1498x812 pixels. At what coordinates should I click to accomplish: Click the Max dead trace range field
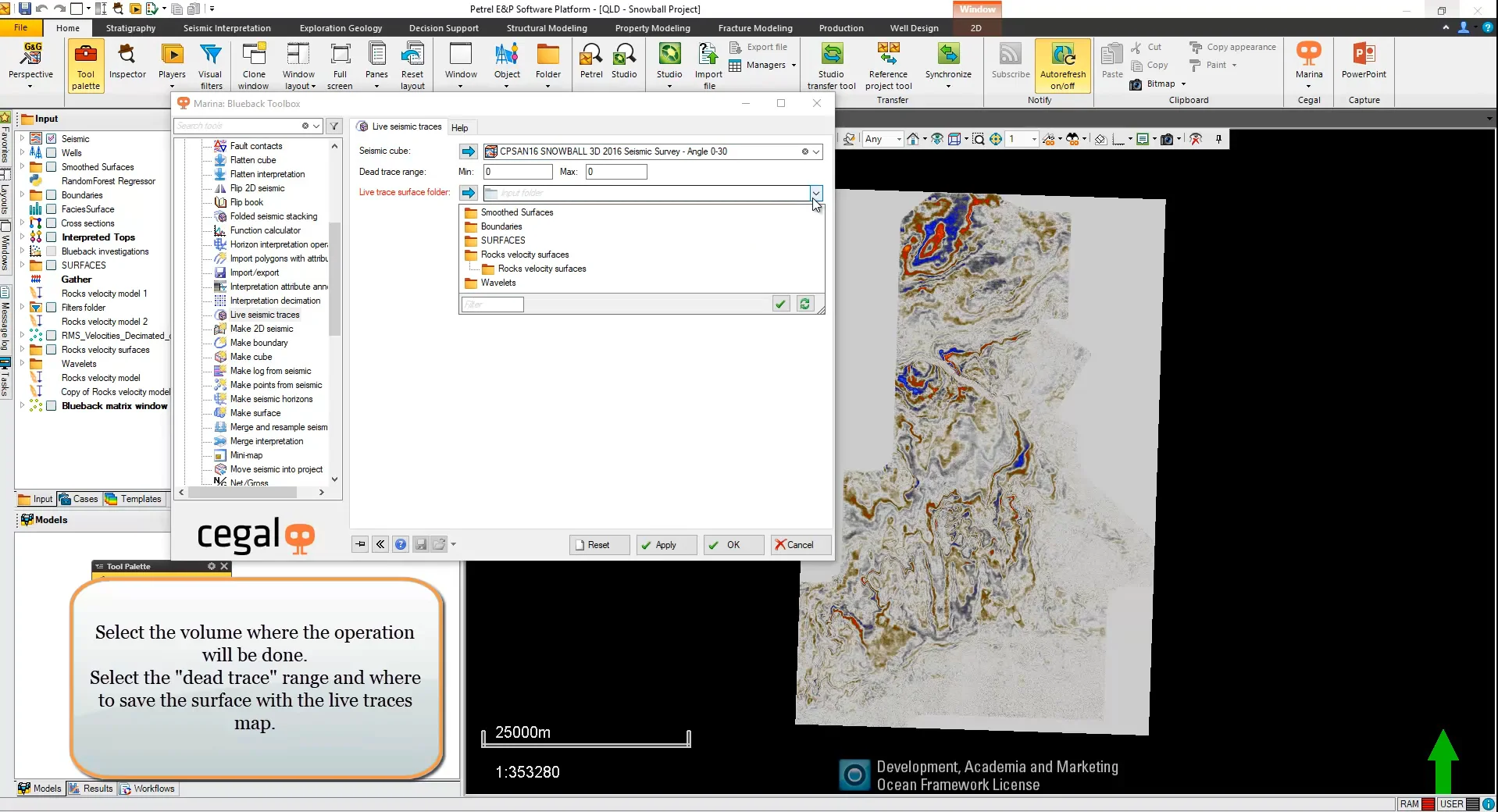coord(615,172)
